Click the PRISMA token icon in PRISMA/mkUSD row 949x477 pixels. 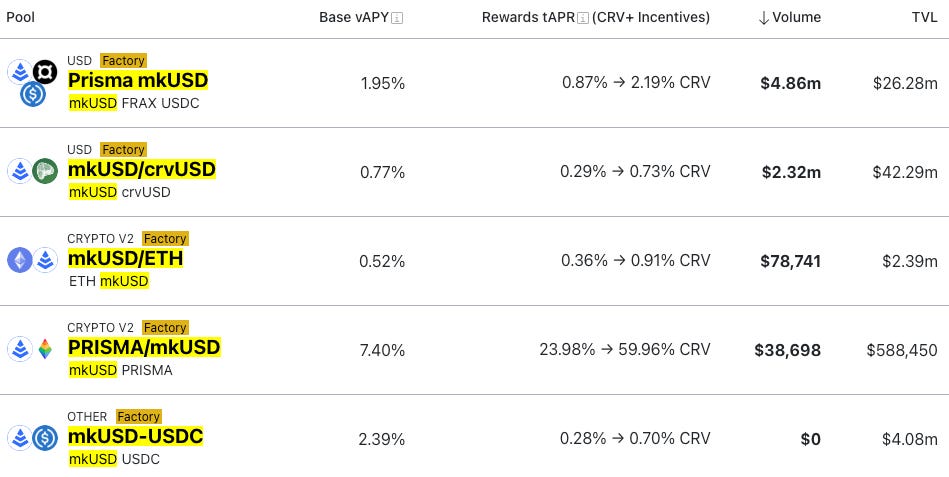[x=45, y=349]
